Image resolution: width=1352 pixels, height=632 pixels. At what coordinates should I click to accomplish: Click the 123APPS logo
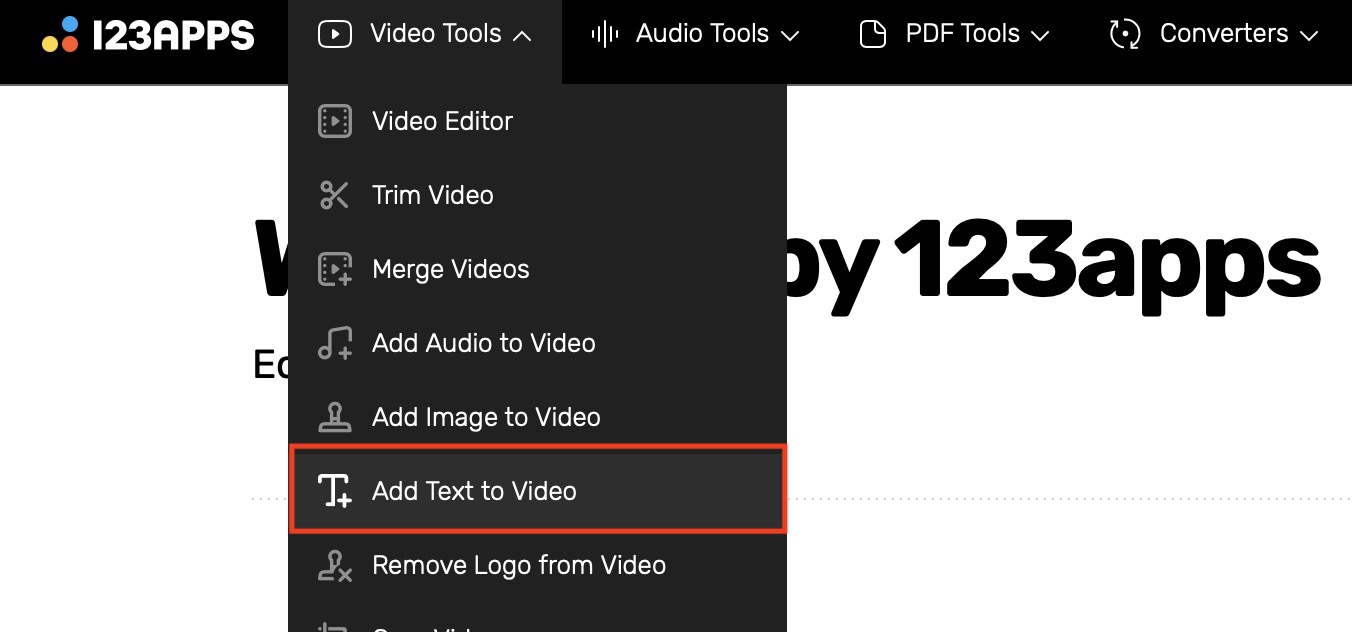148,34
